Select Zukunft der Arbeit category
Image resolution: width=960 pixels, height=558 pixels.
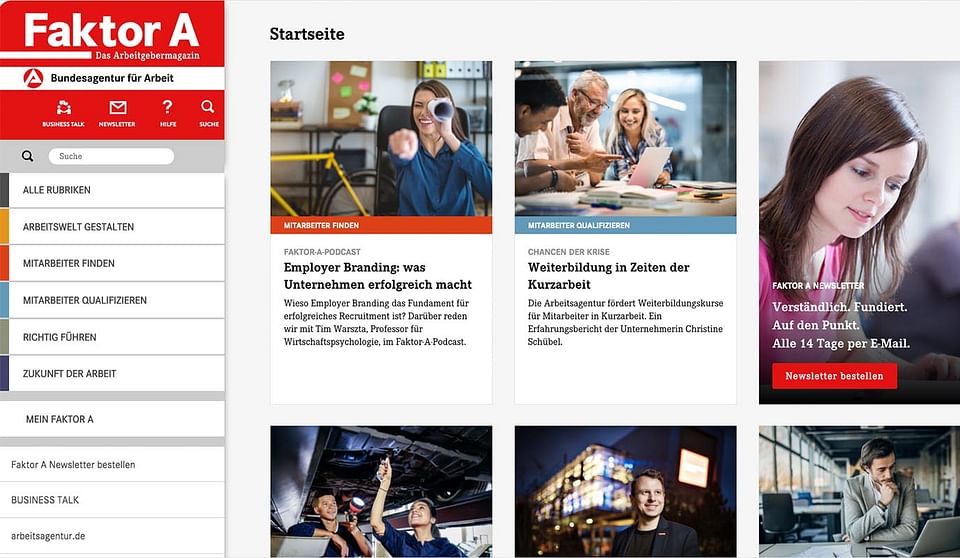[x=112, y=374]
